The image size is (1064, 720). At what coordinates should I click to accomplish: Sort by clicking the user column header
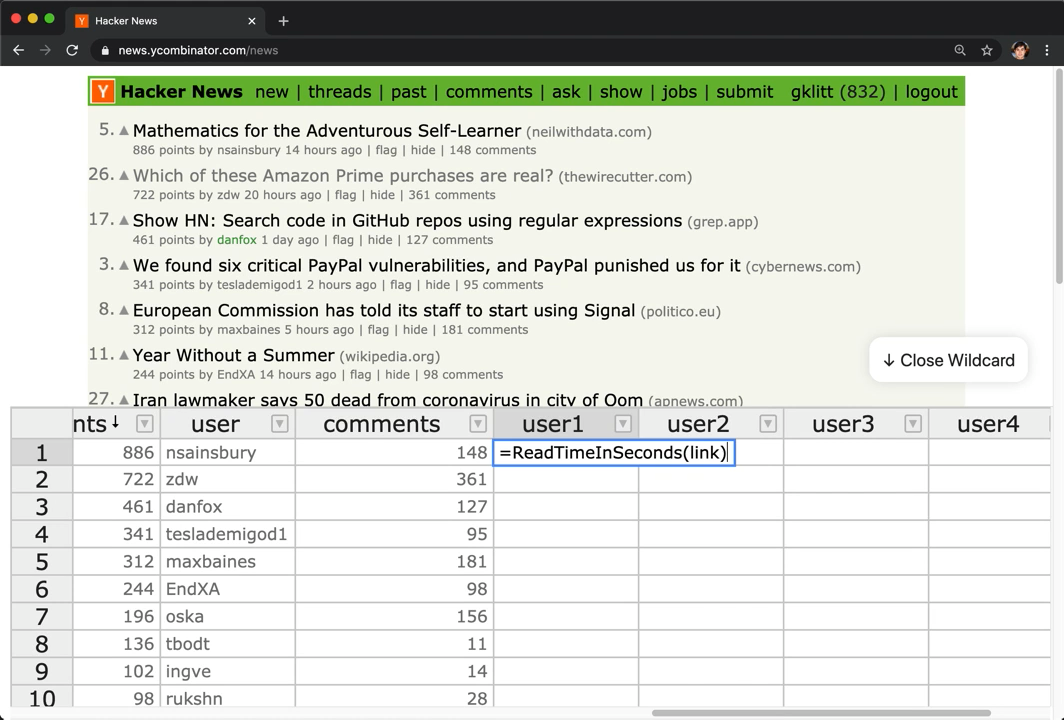coord(216,424)
